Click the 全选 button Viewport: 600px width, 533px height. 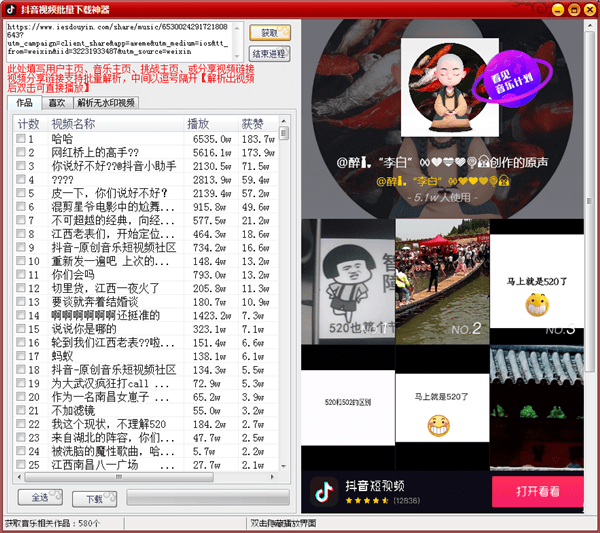point(40,497)
